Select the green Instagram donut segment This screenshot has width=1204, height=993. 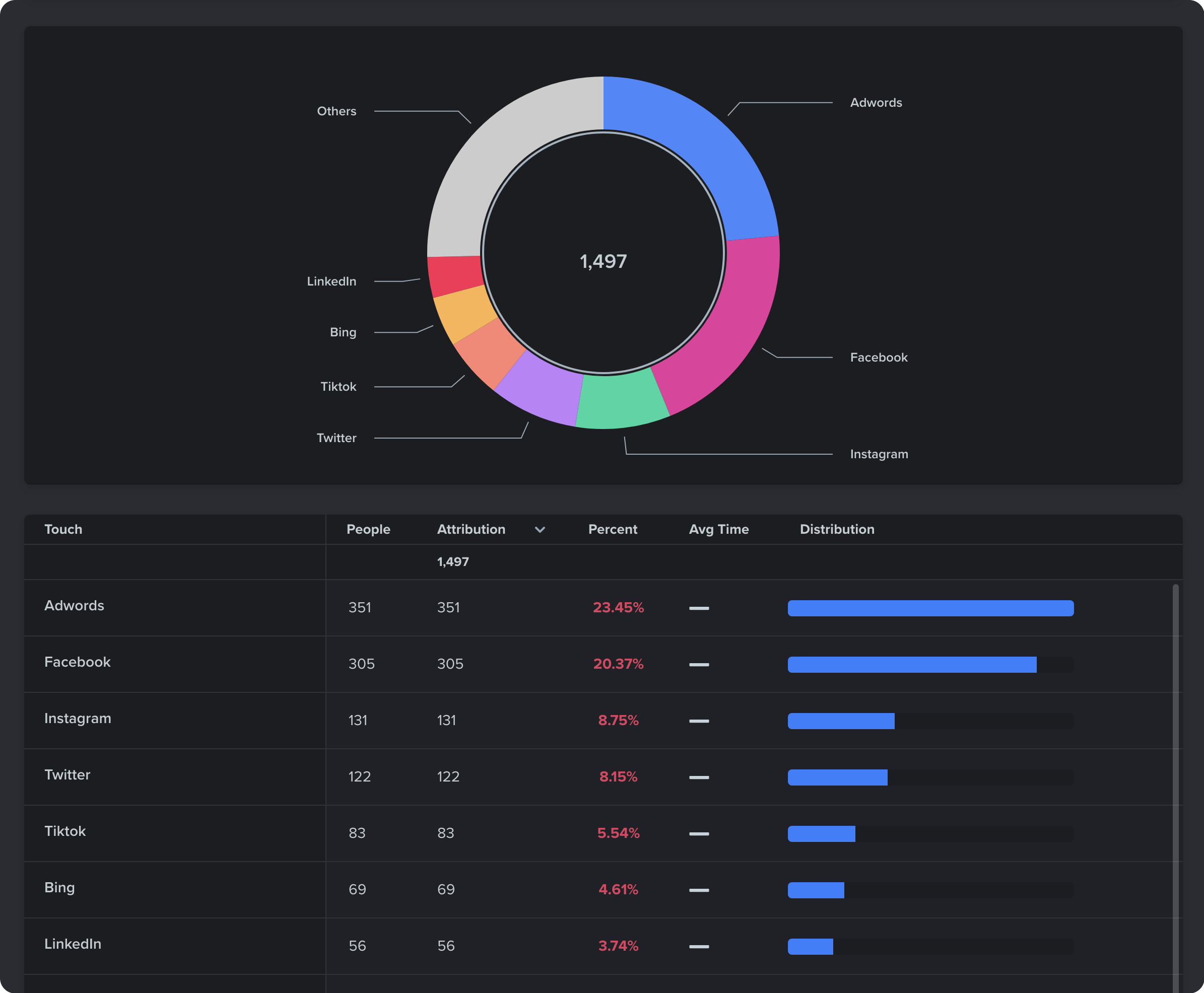point(621,400)
